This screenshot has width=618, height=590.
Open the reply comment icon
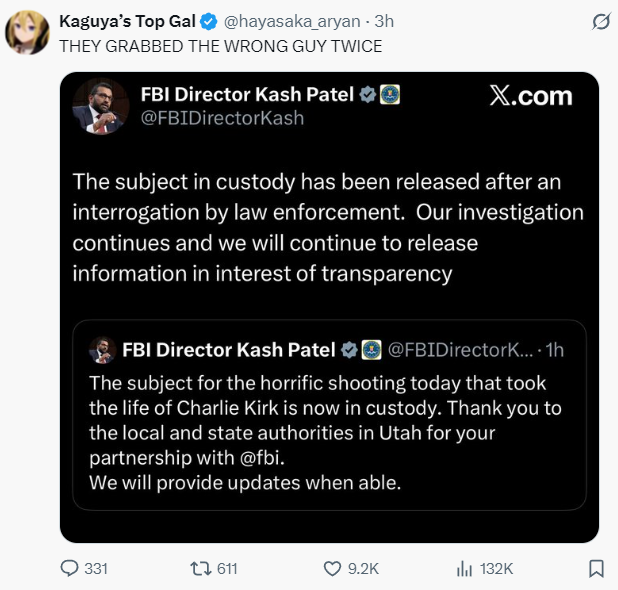click(69, 568)
